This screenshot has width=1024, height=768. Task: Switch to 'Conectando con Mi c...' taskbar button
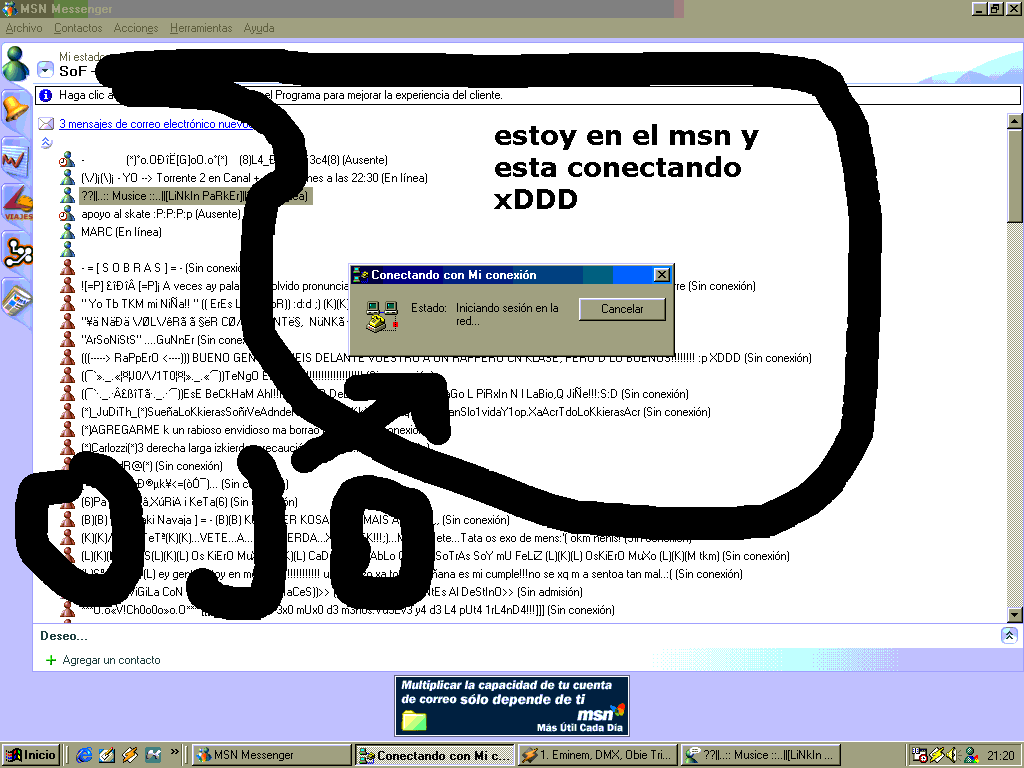tap(435, 755)
